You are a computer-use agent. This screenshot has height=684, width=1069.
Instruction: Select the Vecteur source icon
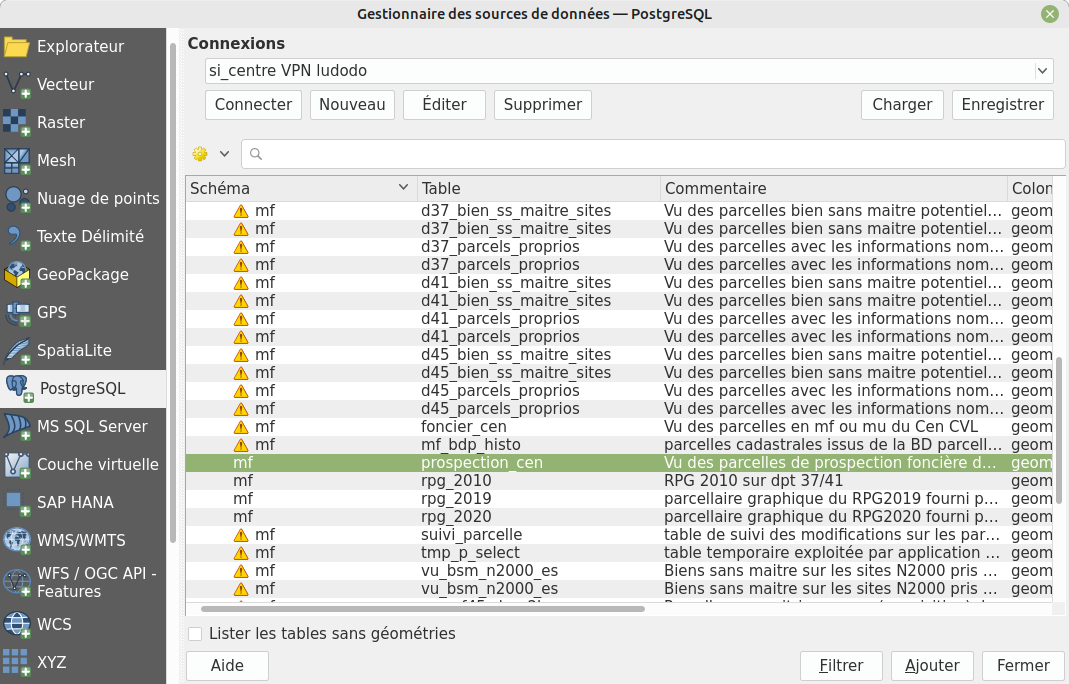click(17, 85)
